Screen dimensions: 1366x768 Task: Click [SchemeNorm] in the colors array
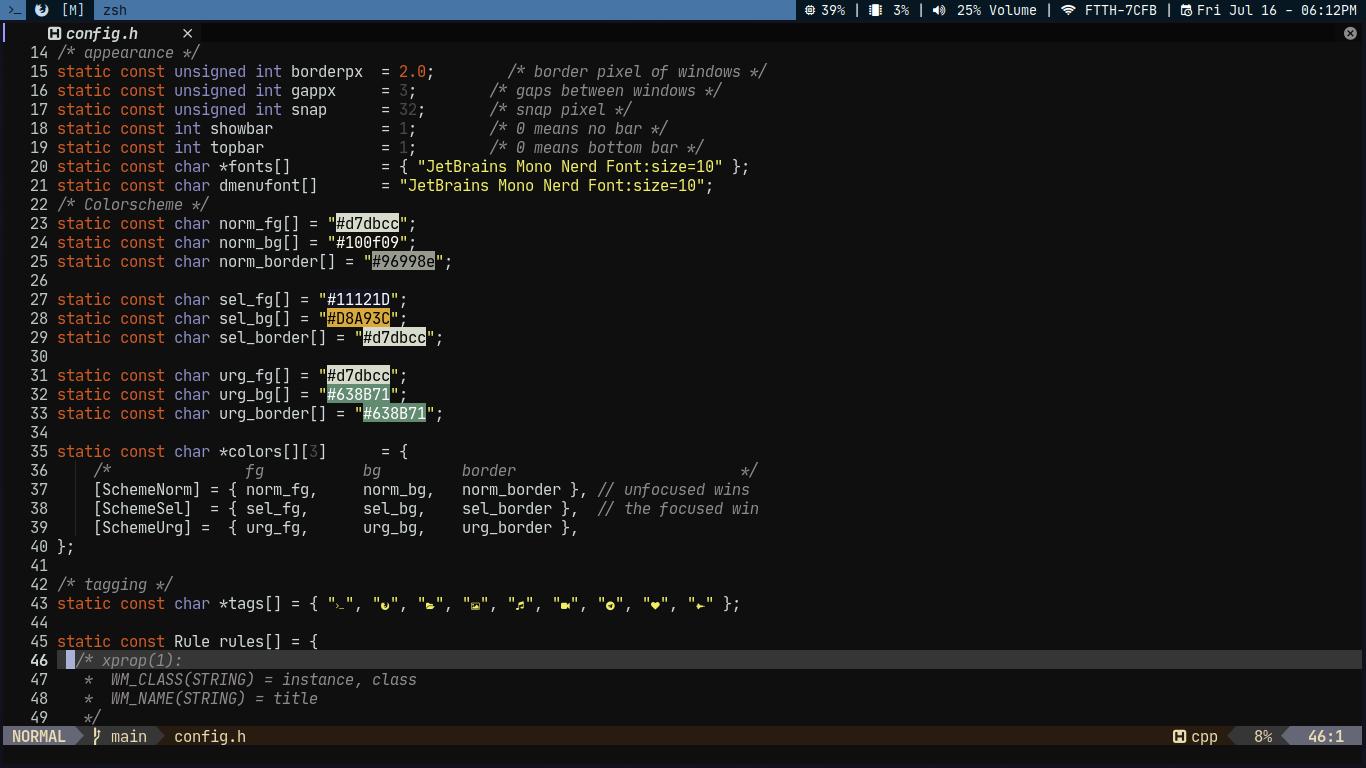click(147, 490)
